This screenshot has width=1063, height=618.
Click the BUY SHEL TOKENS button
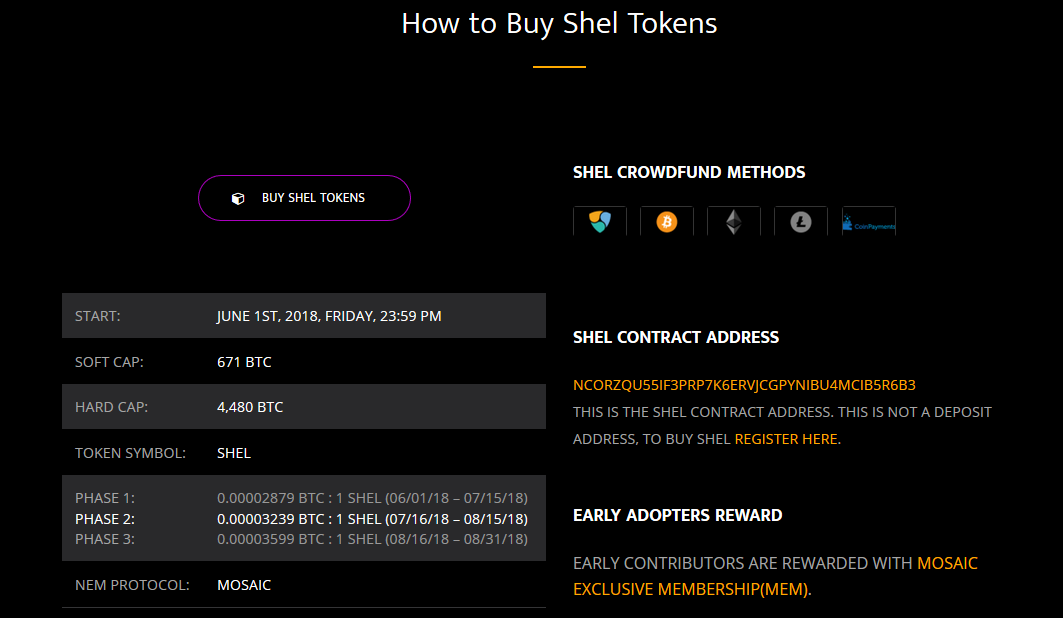(x=304, y=198)
